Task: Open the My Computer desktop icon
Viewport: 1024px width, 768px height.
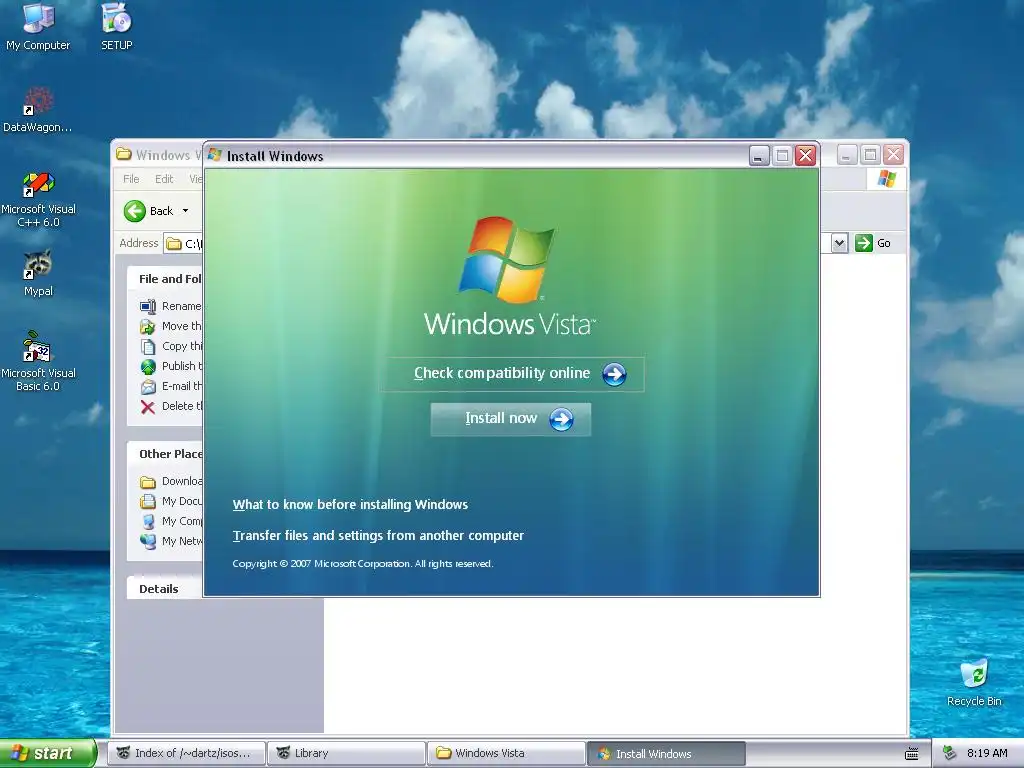Action: click(x=38, y=26)
